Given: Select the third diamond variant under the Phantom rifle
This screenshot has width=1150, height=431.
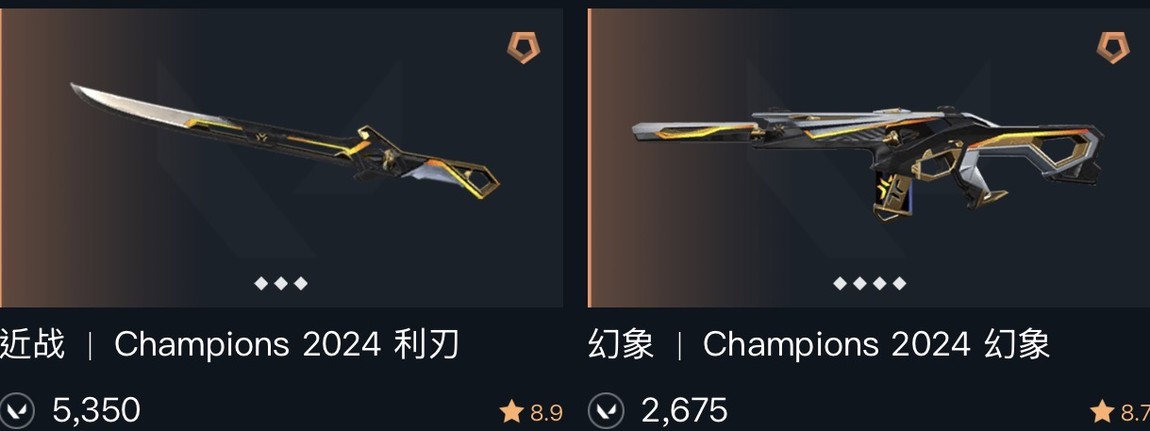Looking at the screenshot, I should coord(880,284).
